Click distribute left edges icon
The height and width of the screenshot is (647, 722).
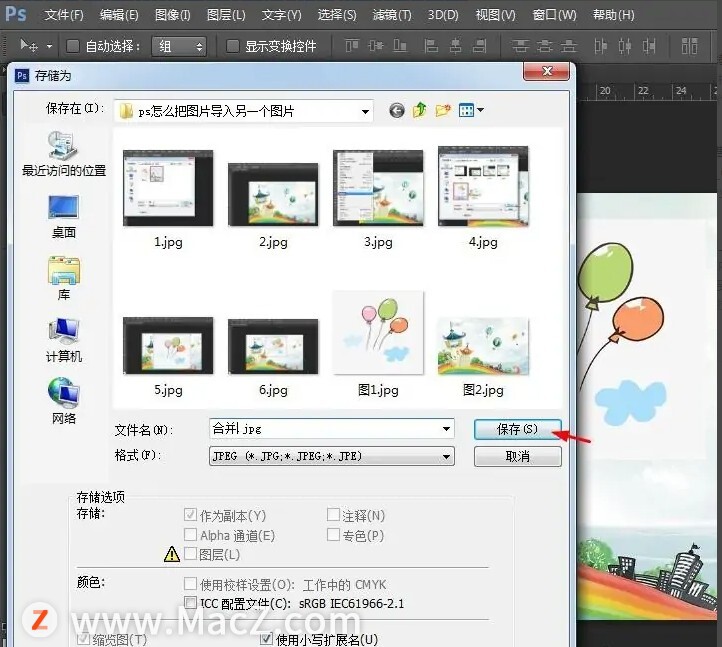[600, 46]
